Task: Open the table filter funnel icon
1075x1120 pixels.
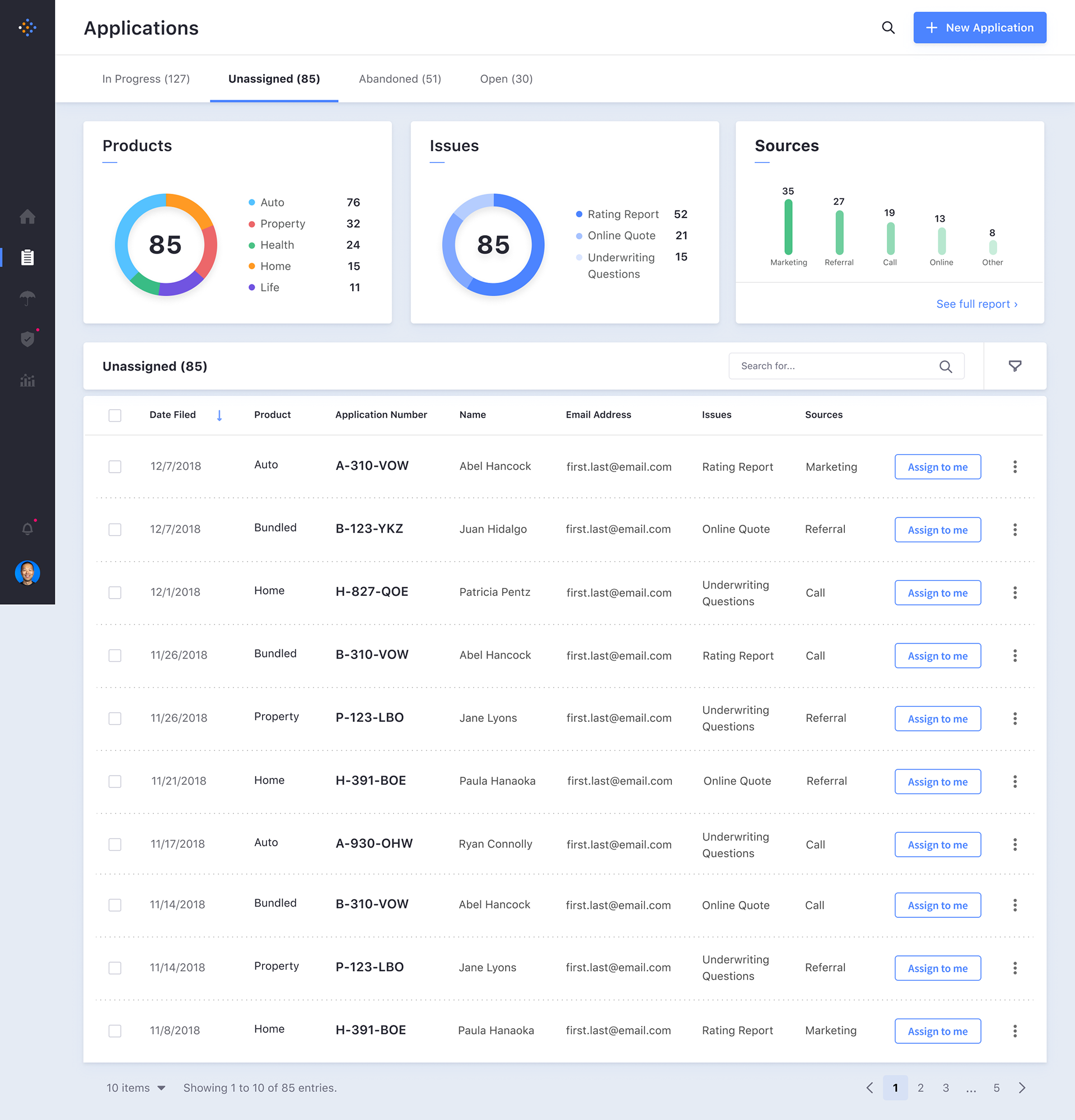Action: 1015,366
